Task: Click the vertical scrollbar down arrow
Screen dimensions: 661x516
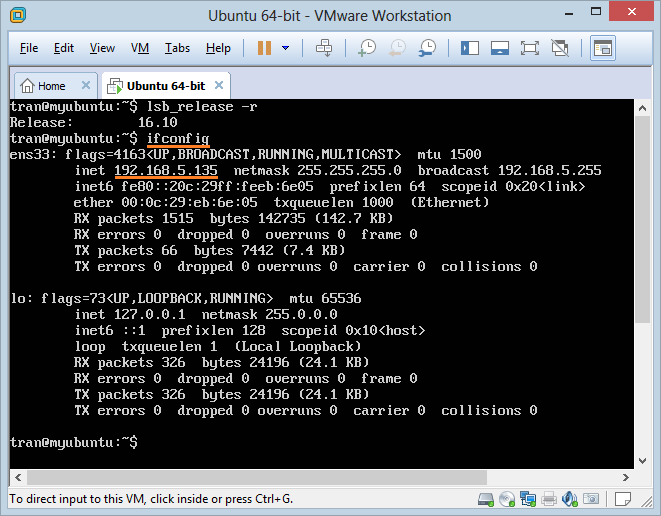Action: pos(642,461)
